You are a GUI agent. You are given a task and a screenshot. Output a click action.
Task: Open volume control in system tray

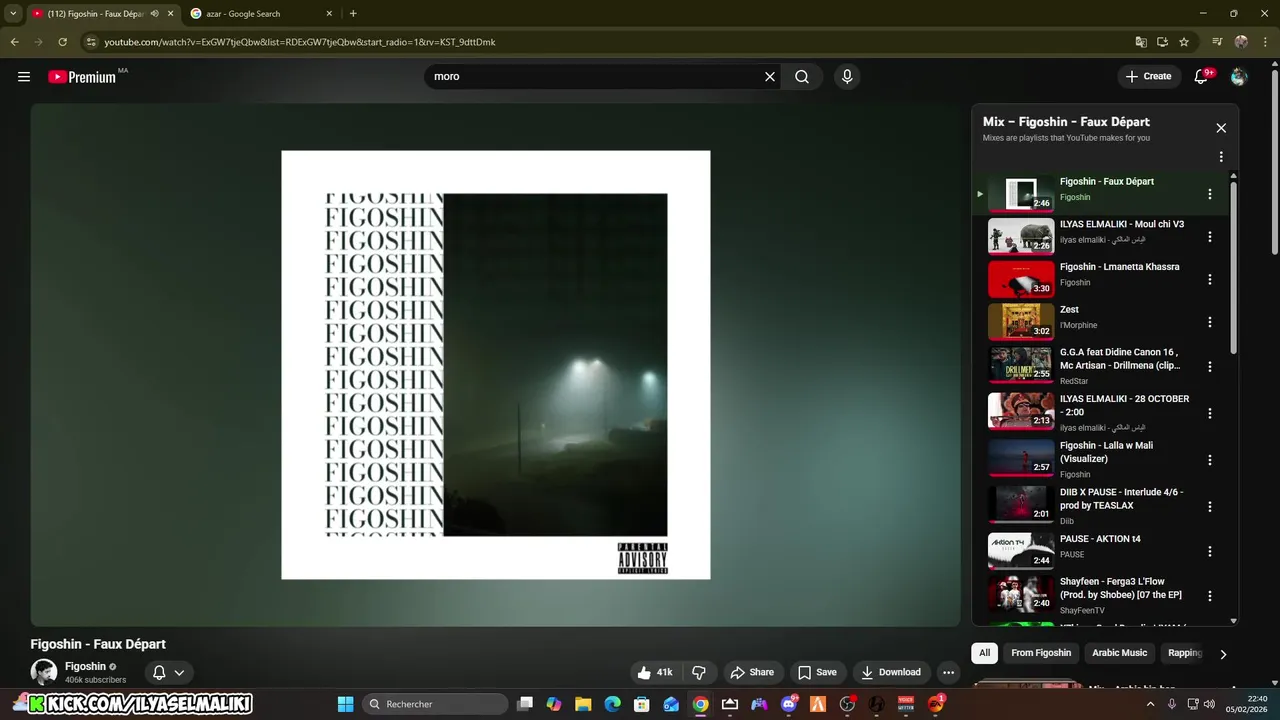coord(1209,704)
